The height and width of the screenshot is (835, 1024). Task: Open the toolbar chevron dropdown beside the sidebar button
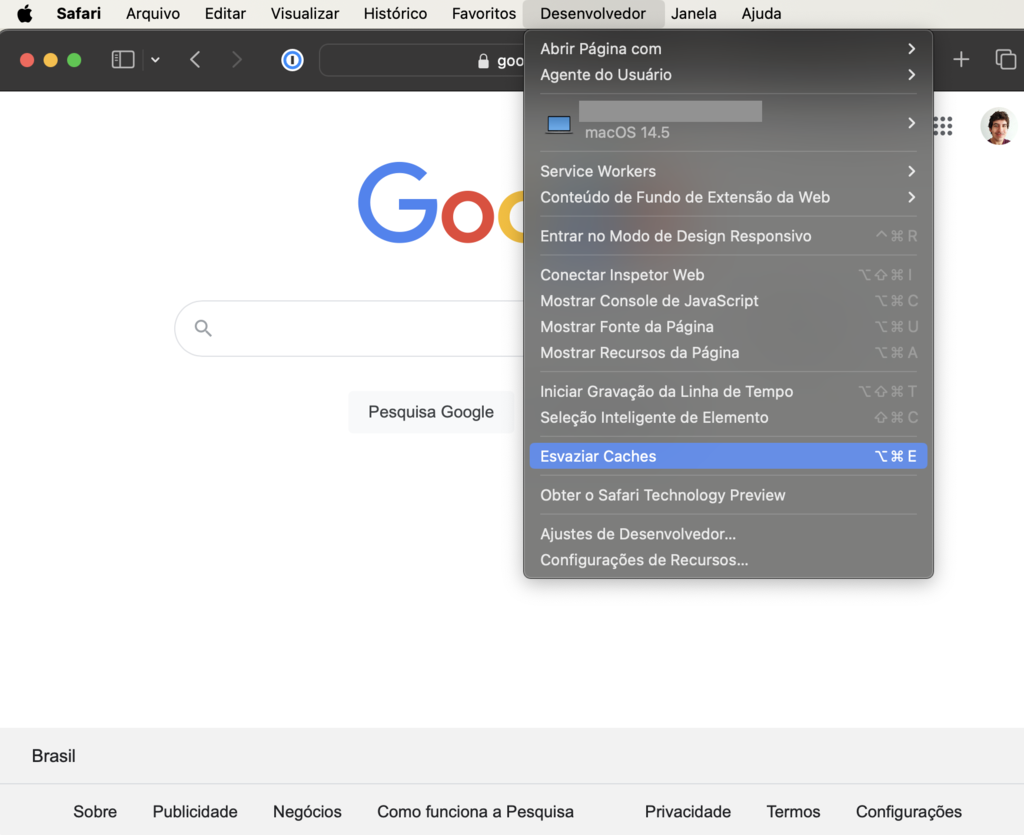155,59
